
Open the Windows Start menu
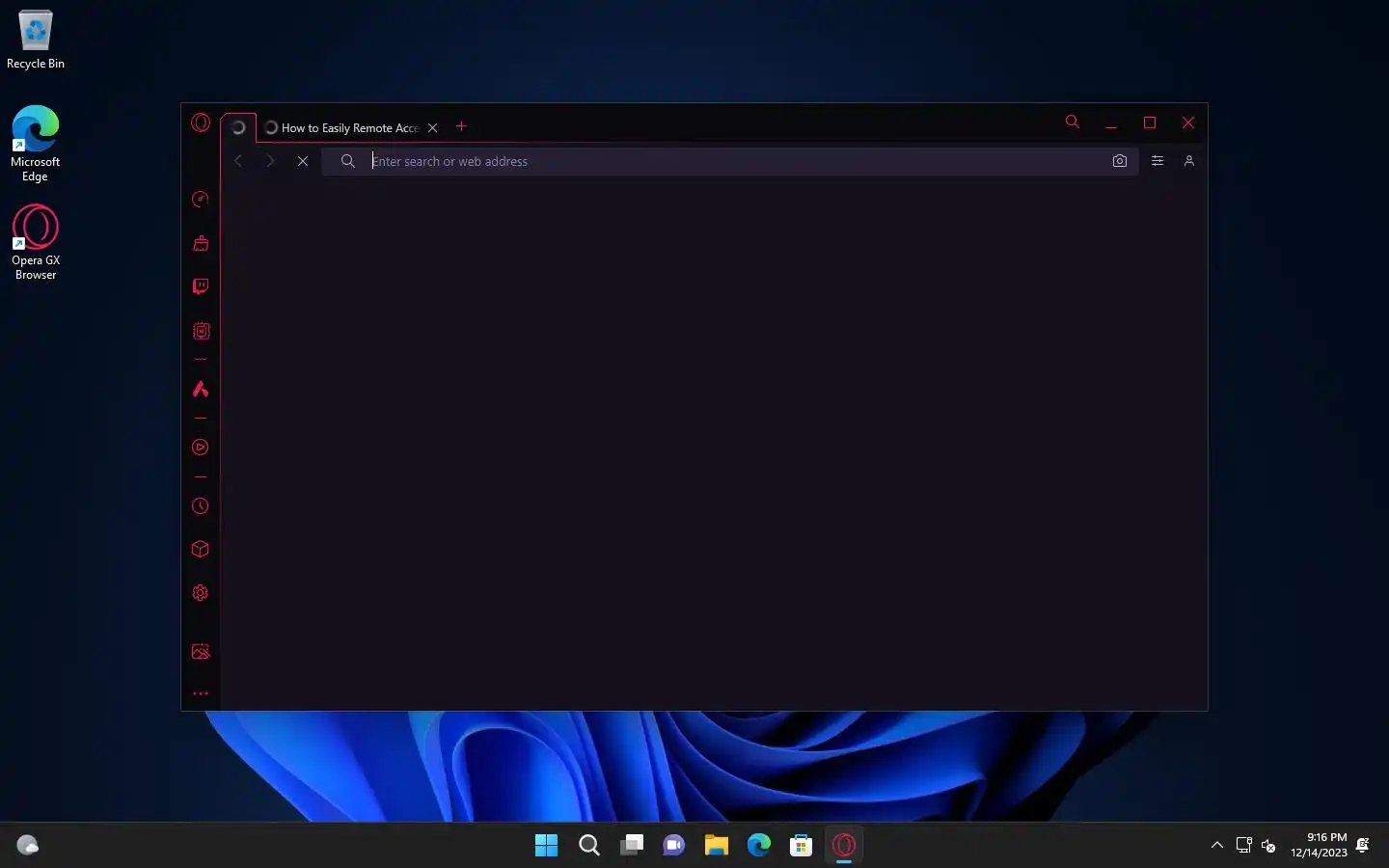tap(546, 846)
